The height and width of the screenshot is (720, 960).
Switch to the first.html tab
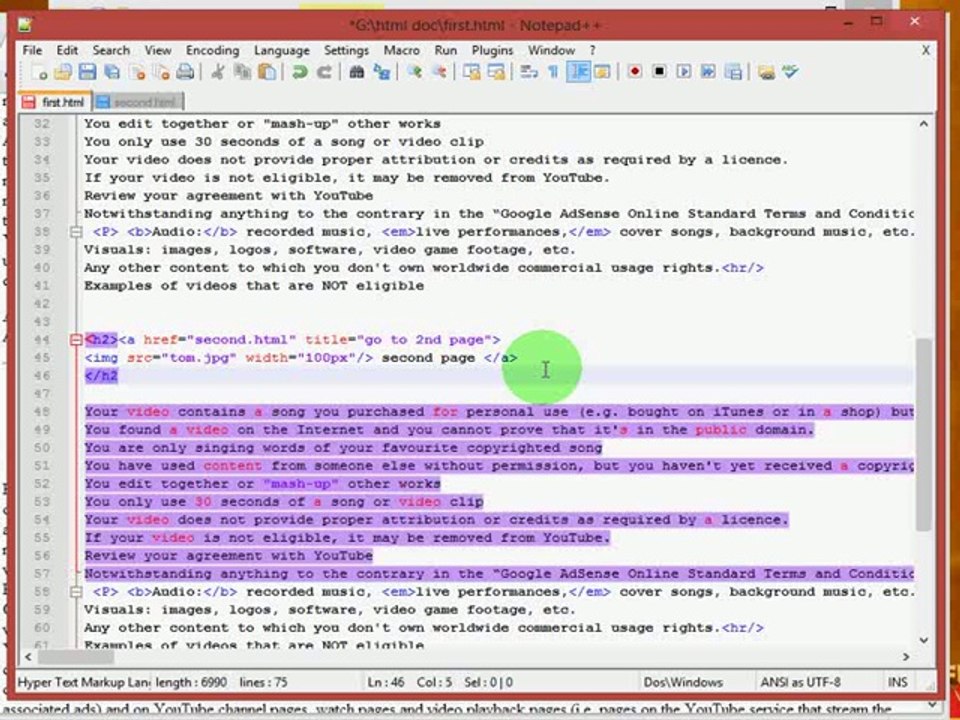click(55, 102)
